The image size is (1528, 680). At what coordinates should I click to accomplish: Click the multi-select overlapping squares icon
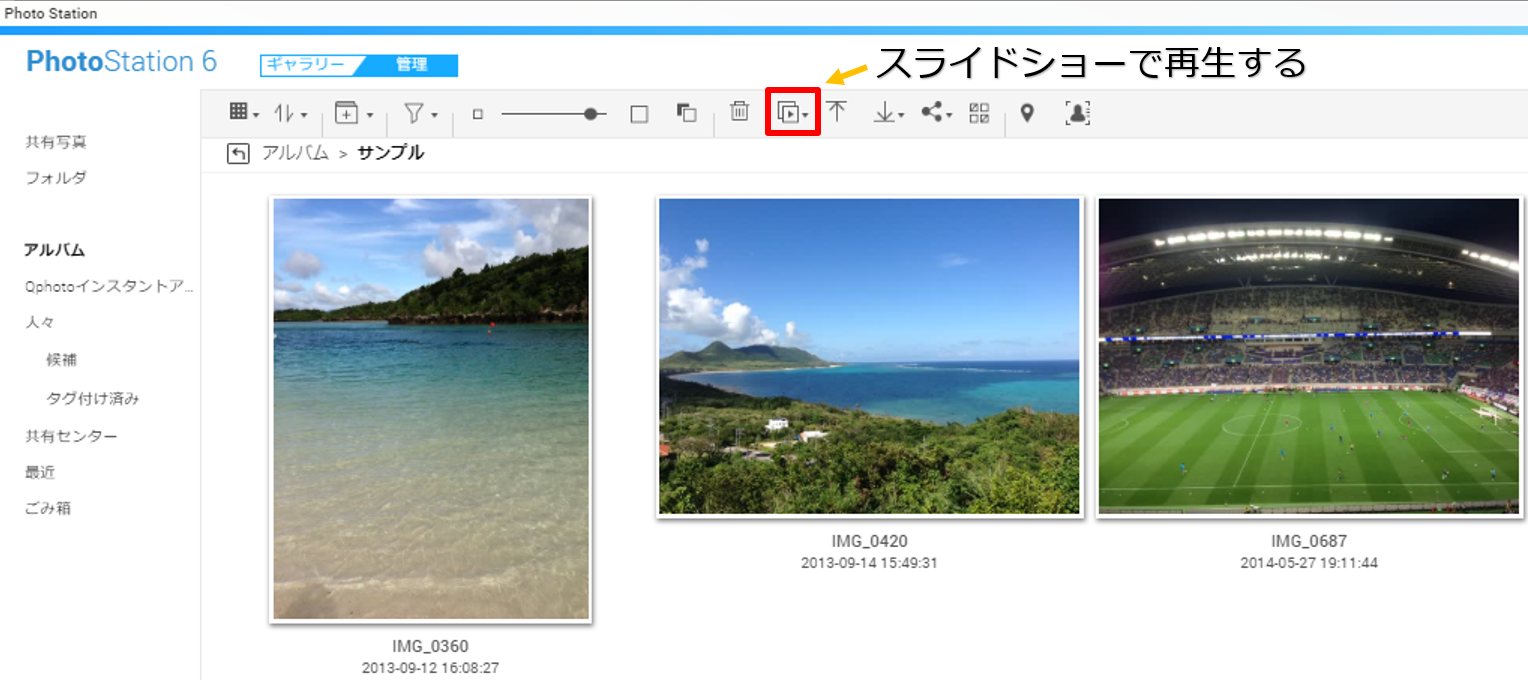click(x=686, y=113)
